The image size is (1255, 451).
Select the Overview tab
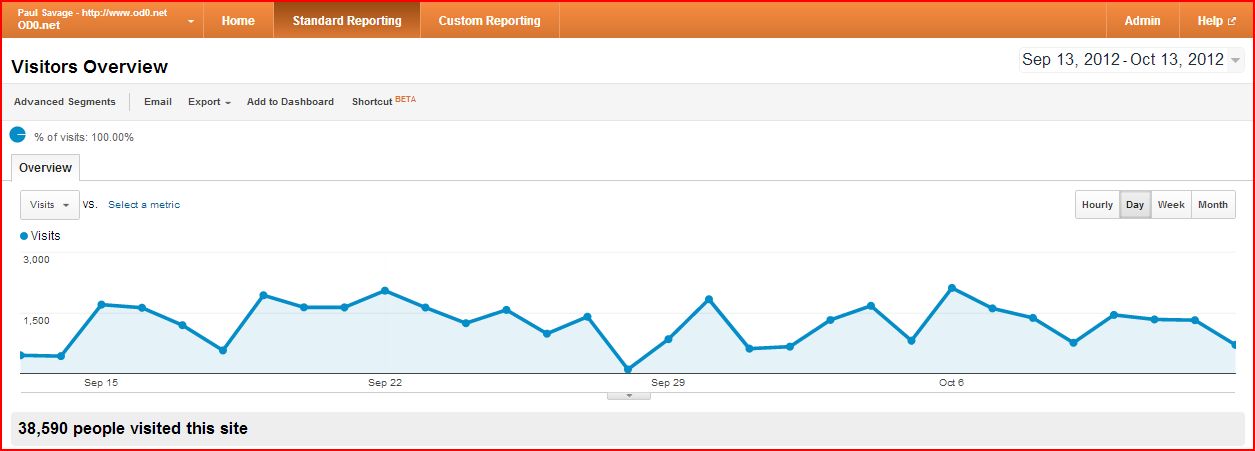[45, 168]
